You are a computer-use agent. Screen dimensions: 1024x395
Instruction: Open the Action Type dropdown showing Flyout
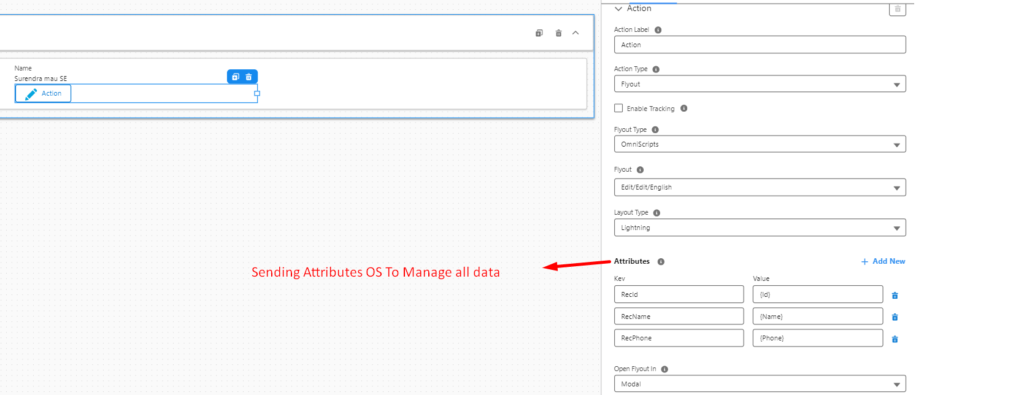tap(760, 84)
